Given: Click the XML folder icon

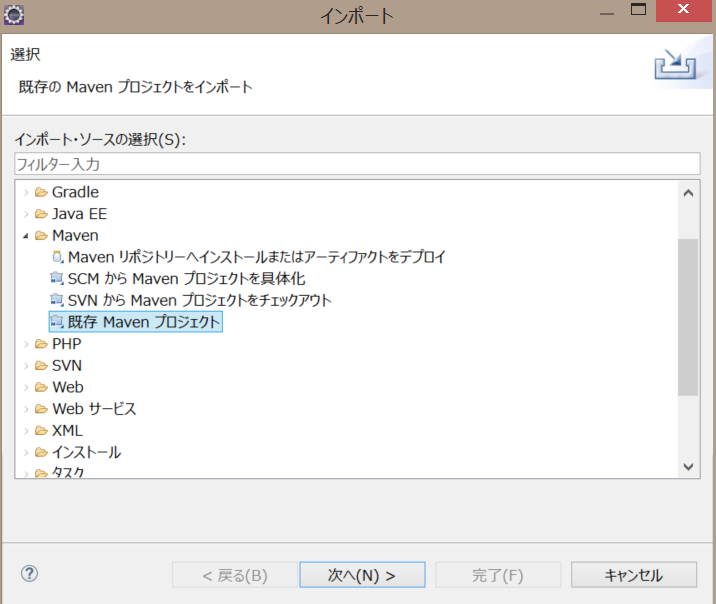Looking at the screenshot, I should (41, 431).
